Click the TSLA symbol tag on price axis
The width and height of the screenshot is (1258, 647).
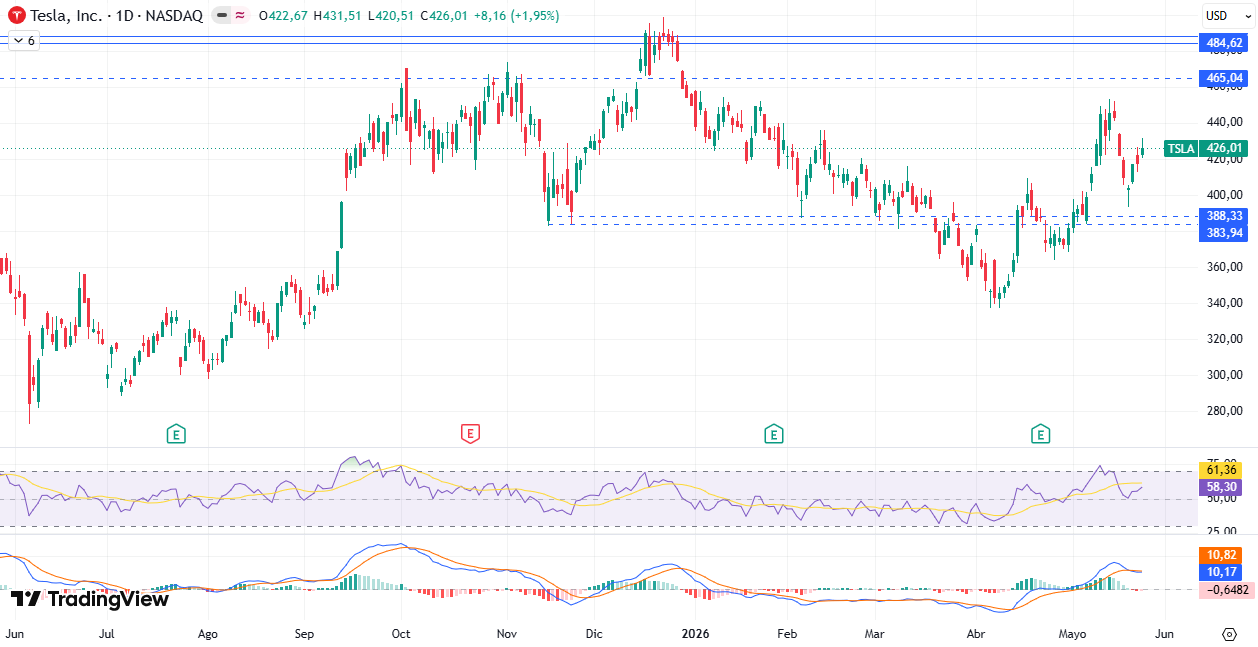point(1181,149)
